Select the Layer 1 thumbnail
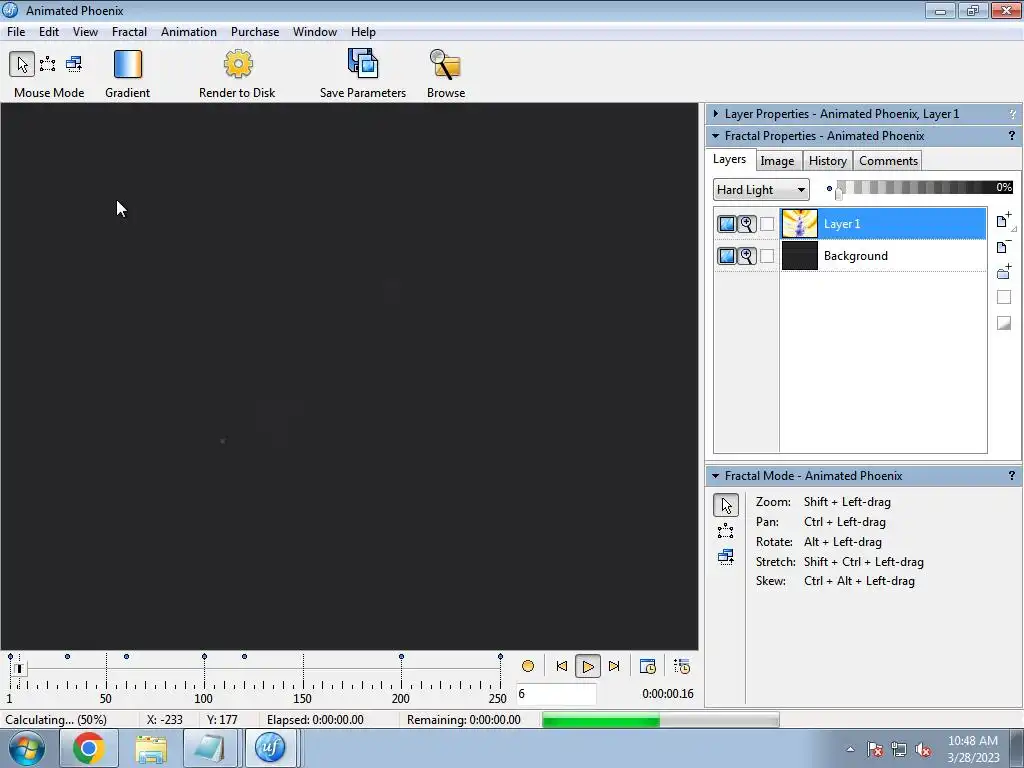This screenshot has height=768, width=1024. [799, 223]
